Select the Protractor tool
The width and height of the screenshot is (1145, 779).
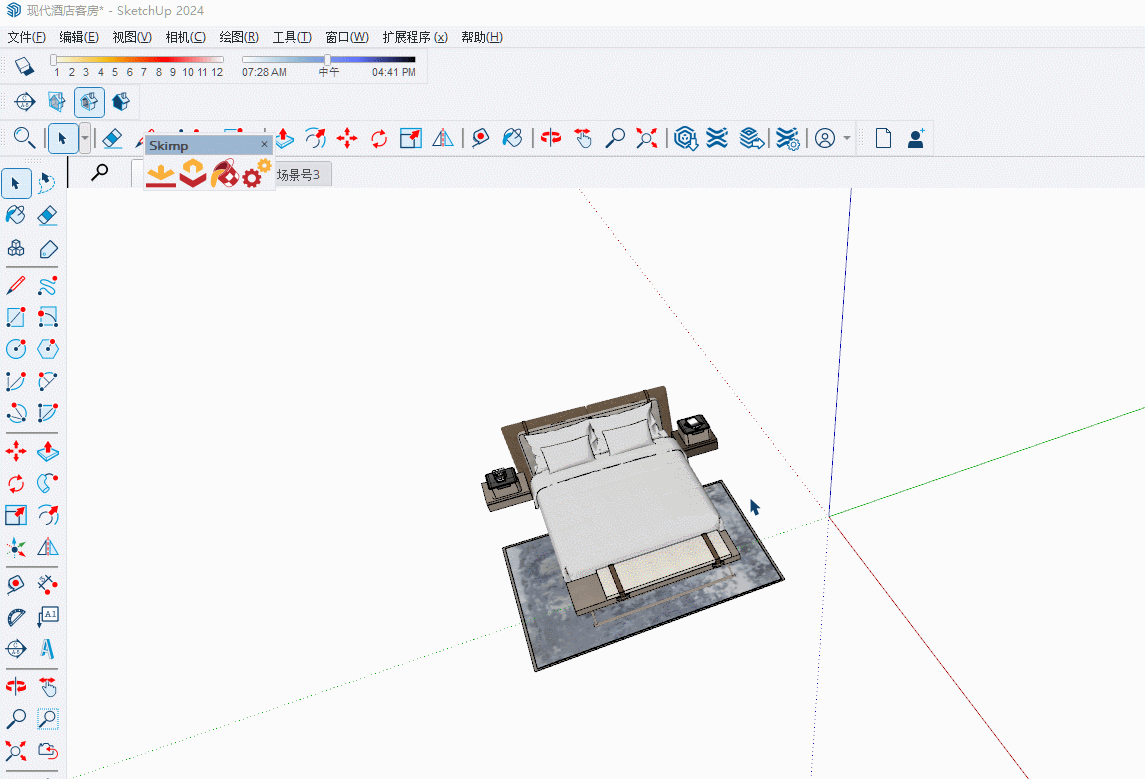16,616
